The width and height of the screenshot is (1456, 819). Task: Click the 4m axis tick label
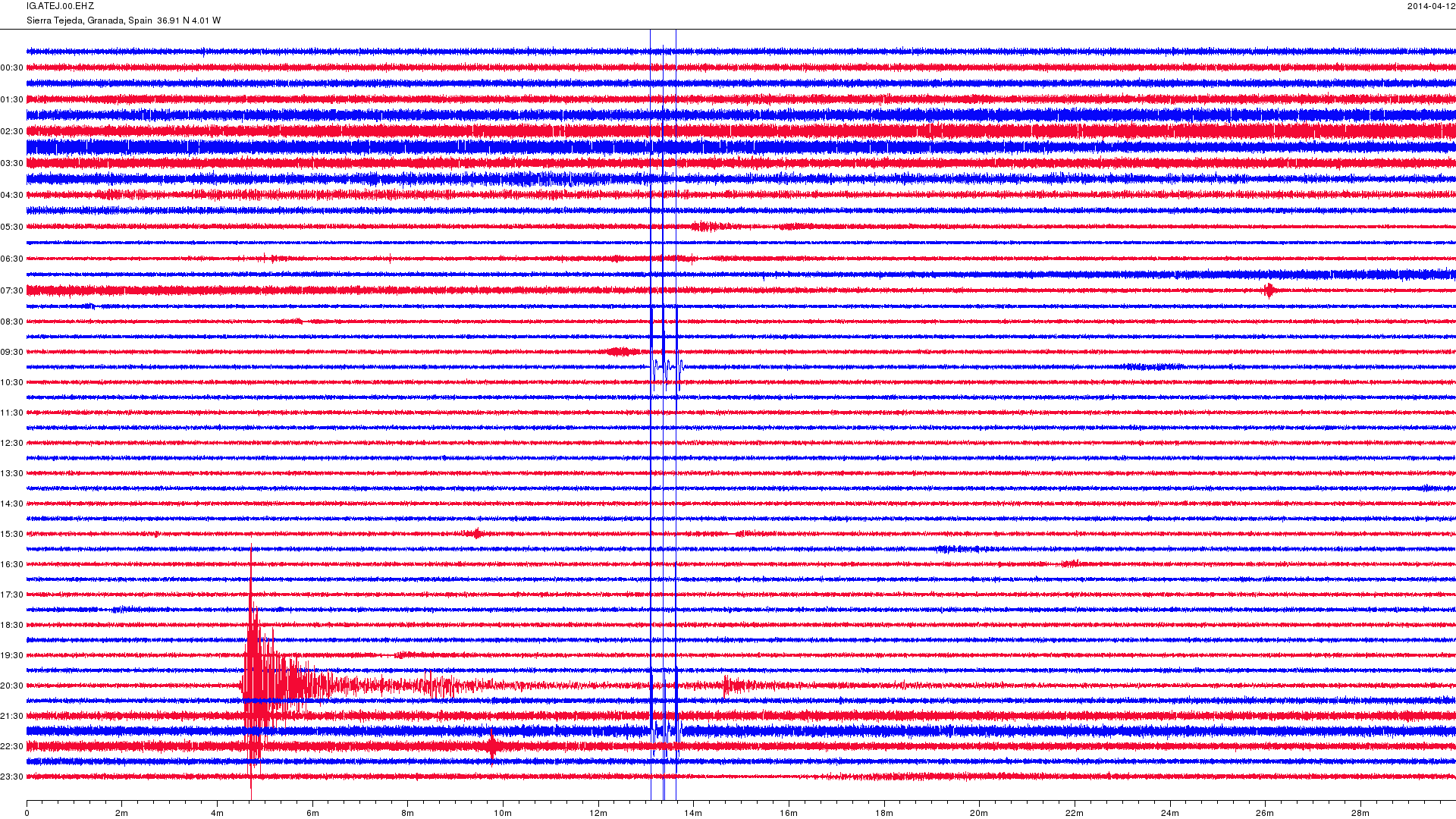point(217,813)
